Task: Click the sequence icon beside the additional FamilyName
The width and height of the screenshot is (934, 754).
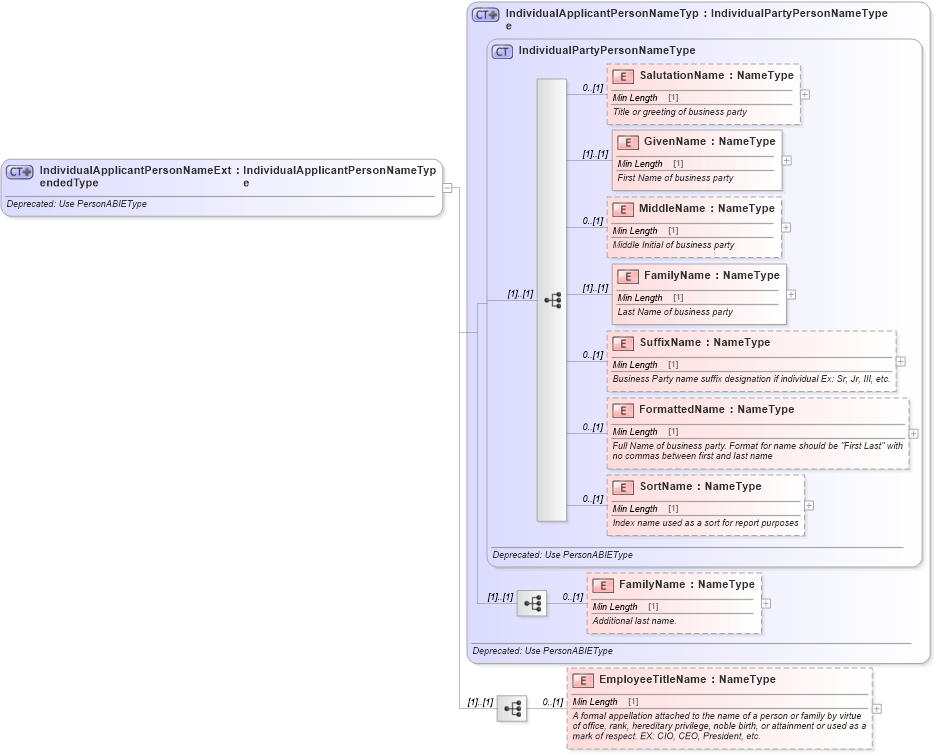Action: click(530, 603)
